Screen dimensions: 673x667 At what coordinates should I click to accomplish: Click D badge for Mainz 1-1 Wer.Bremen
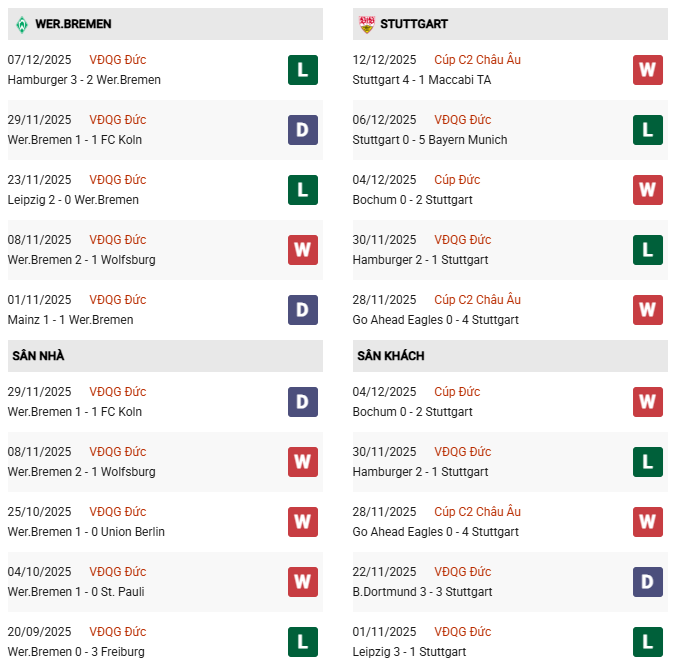tap(302, 310)
